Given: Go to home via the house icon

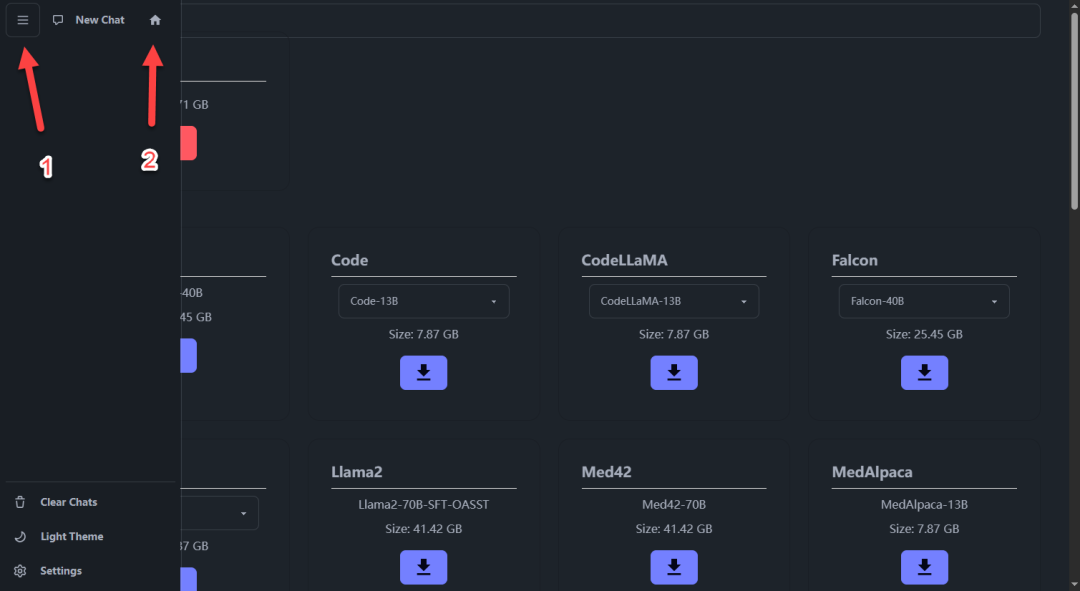Looking at the screenshot, I should click(155, 20).
